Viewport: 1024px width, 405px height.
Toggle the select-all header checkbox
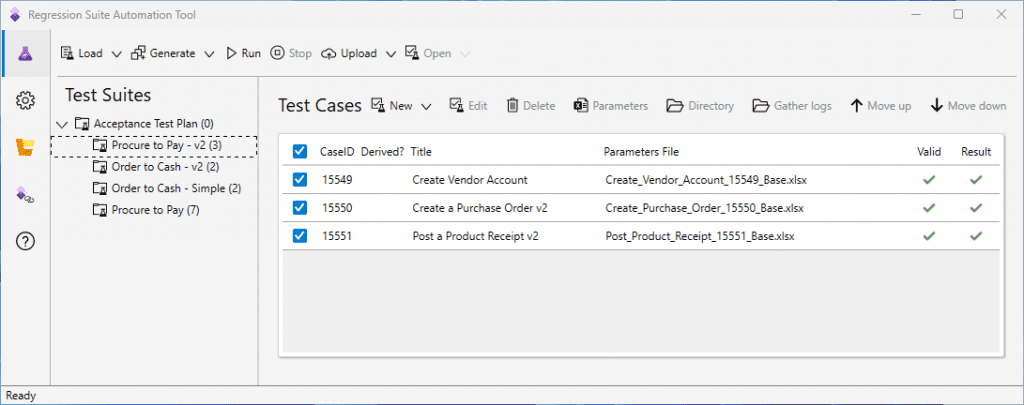pos(300,152)
